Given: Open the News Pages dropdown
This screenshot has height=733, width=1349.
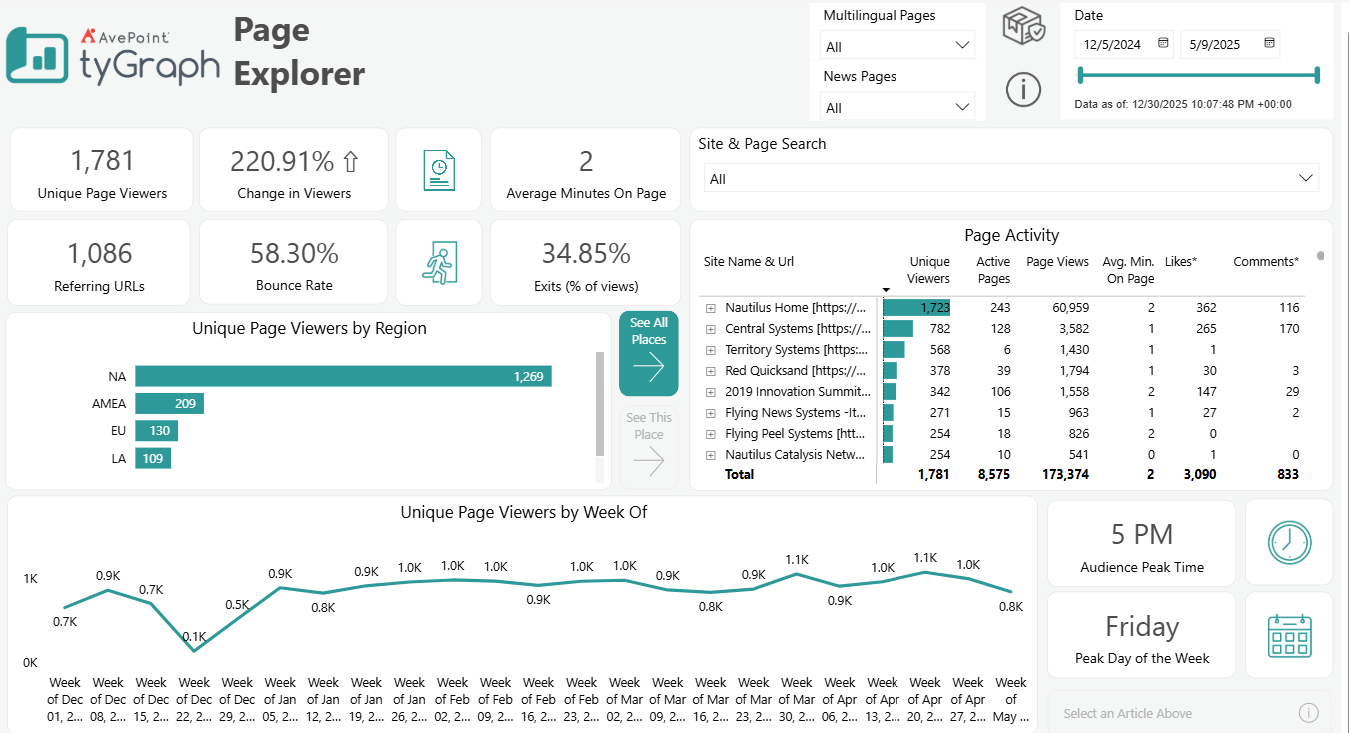Looking at the screenshot, I should (963, 107).
